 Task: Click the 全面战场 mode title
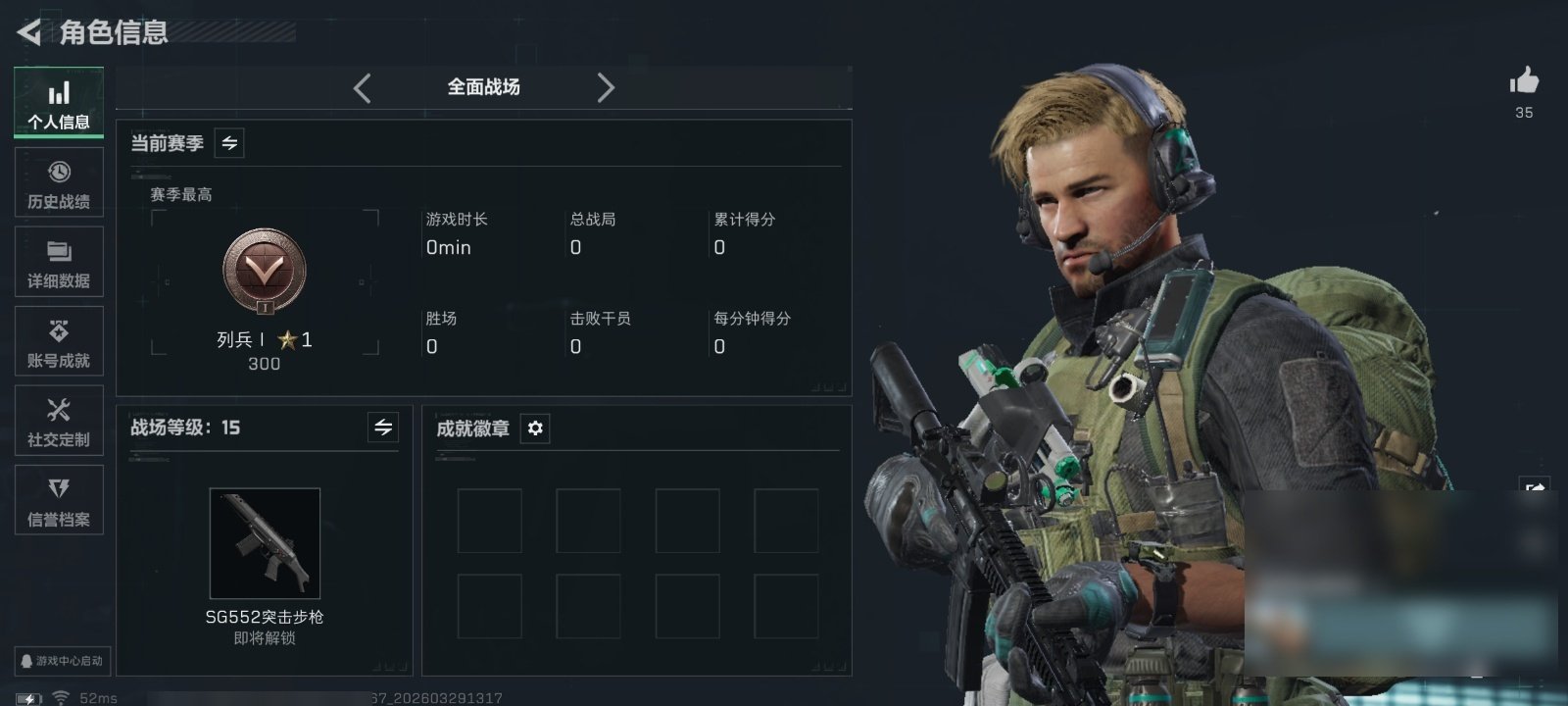(x=483, y=87)
